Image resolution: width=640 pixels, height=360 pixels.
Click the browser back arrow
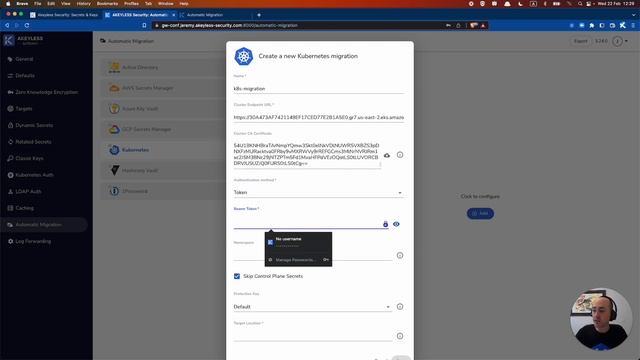pos(7,25)
